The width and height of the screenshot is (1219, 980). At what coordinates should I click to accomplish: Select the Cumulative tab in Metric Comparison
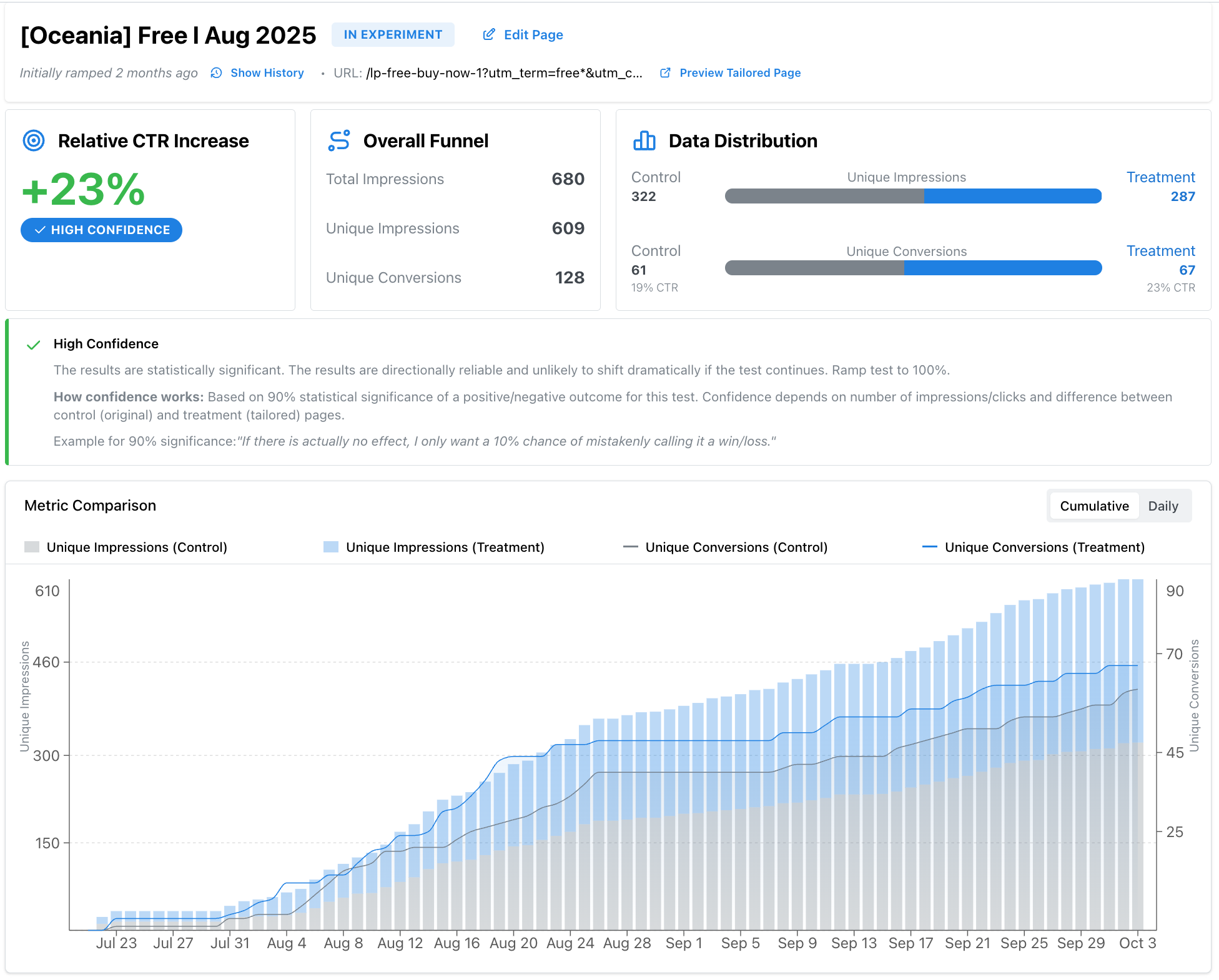[1094, 506]
